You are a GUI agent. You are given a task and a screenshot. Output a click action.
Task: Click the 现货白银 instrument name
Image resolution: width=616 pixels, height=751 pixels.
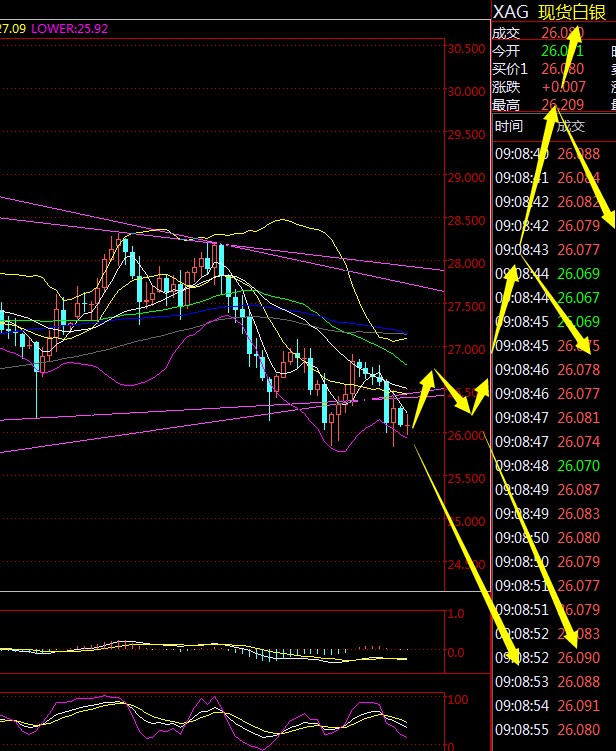pyautogui.click(x=572, y=12)
